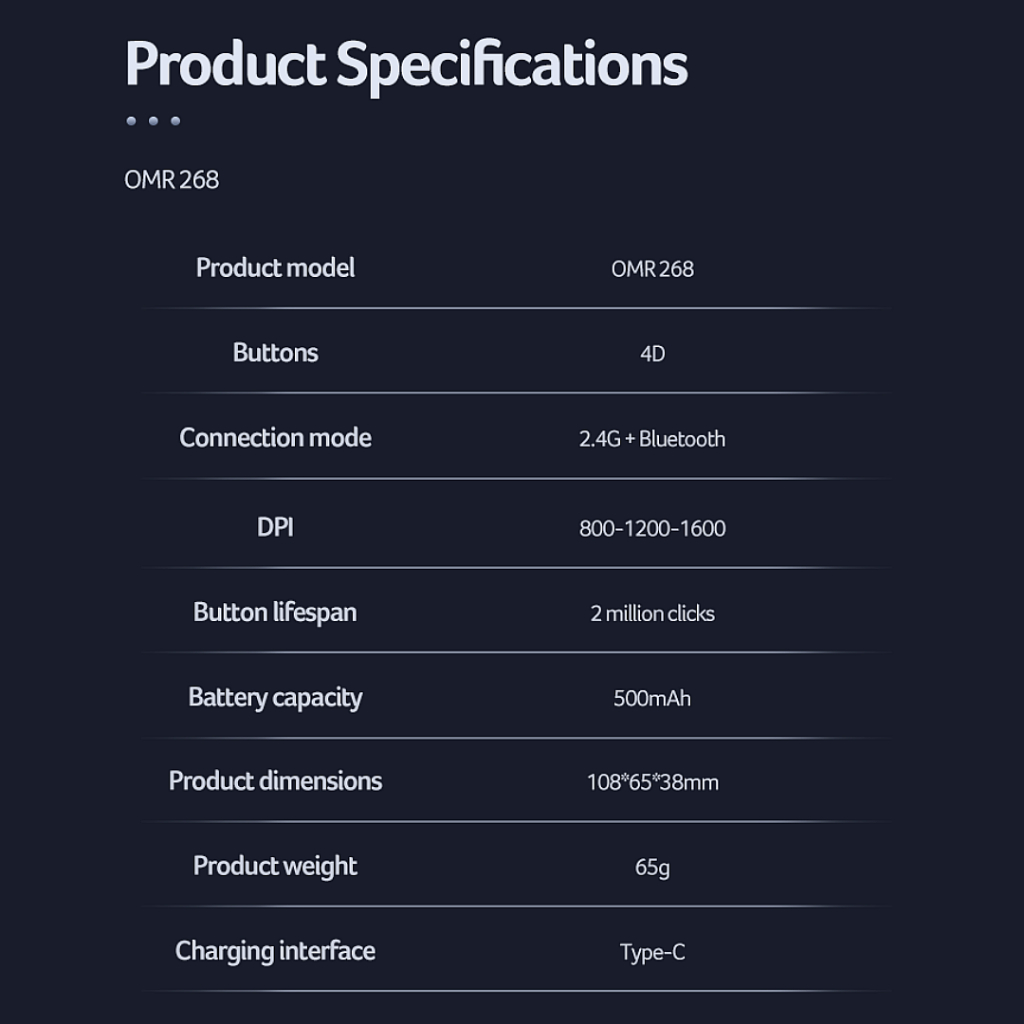Click the 4D buttons value
The width and height of the screenshot is (1024, 1024).
tap(652, 354)
